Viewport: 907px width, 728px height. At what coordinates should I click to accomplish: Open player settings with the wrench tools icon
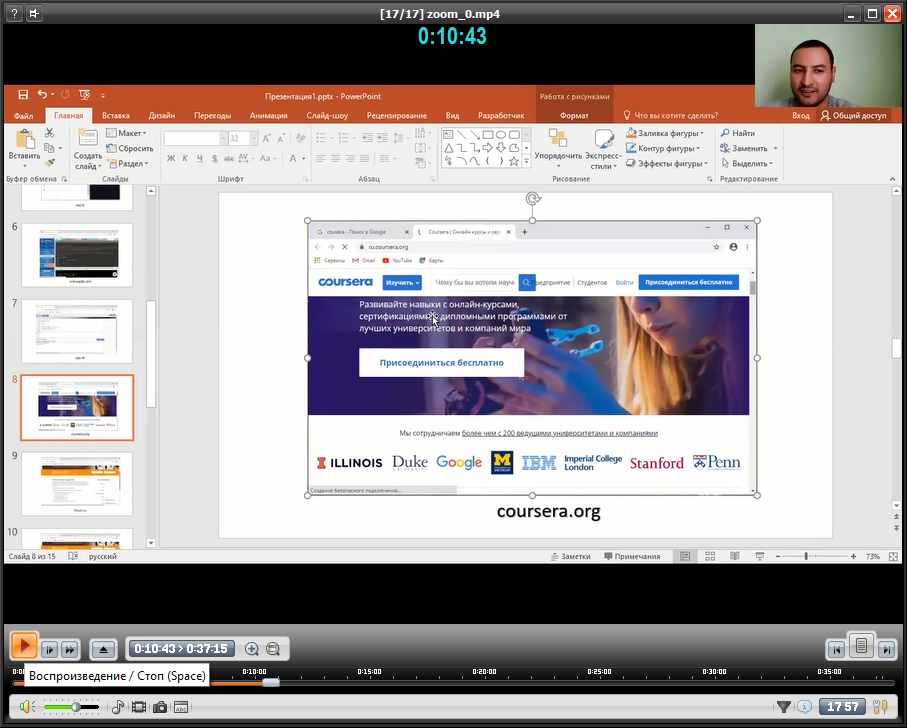click(x=880, y=707)
